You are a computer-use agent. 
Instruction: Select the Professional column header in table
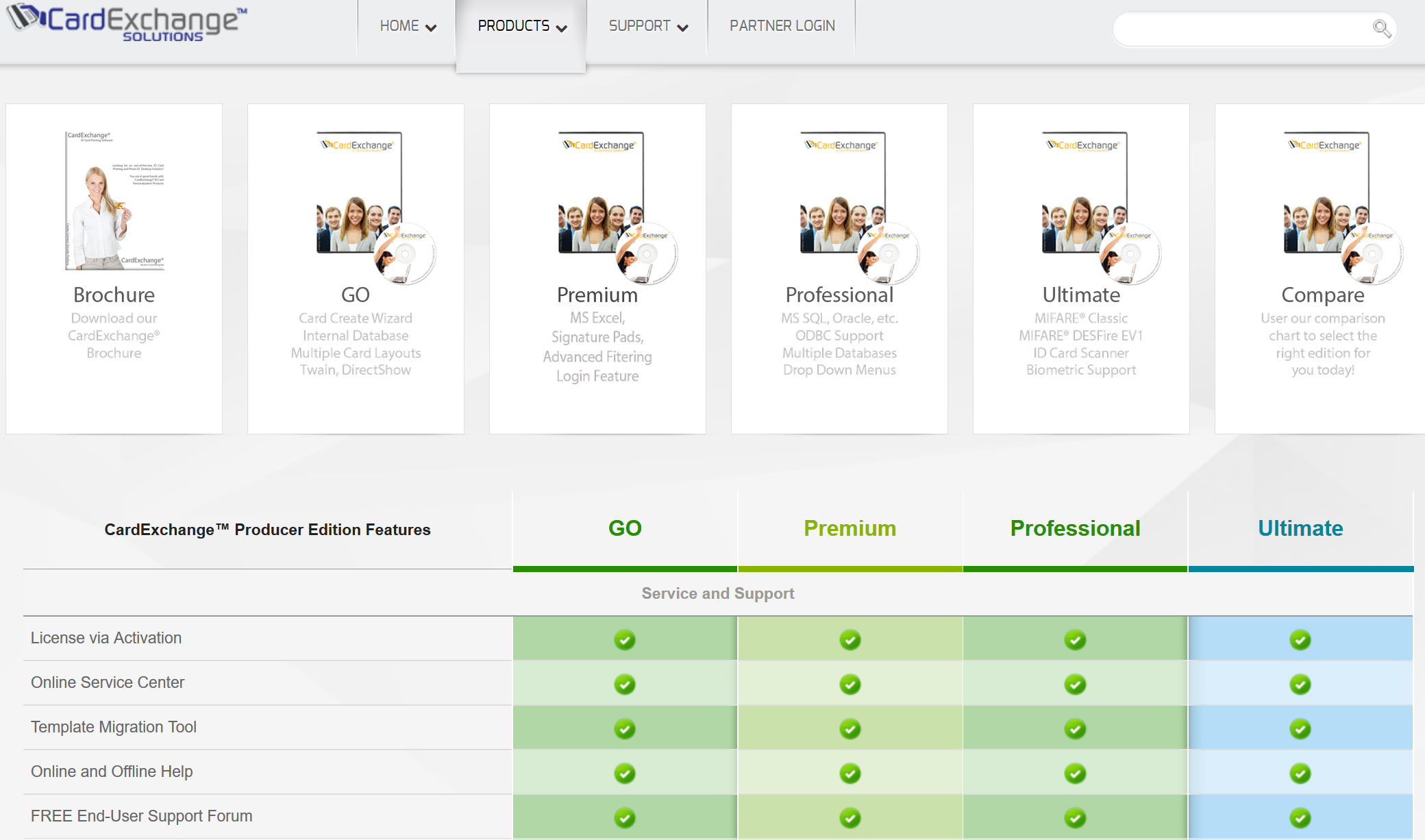[1075, 528]
